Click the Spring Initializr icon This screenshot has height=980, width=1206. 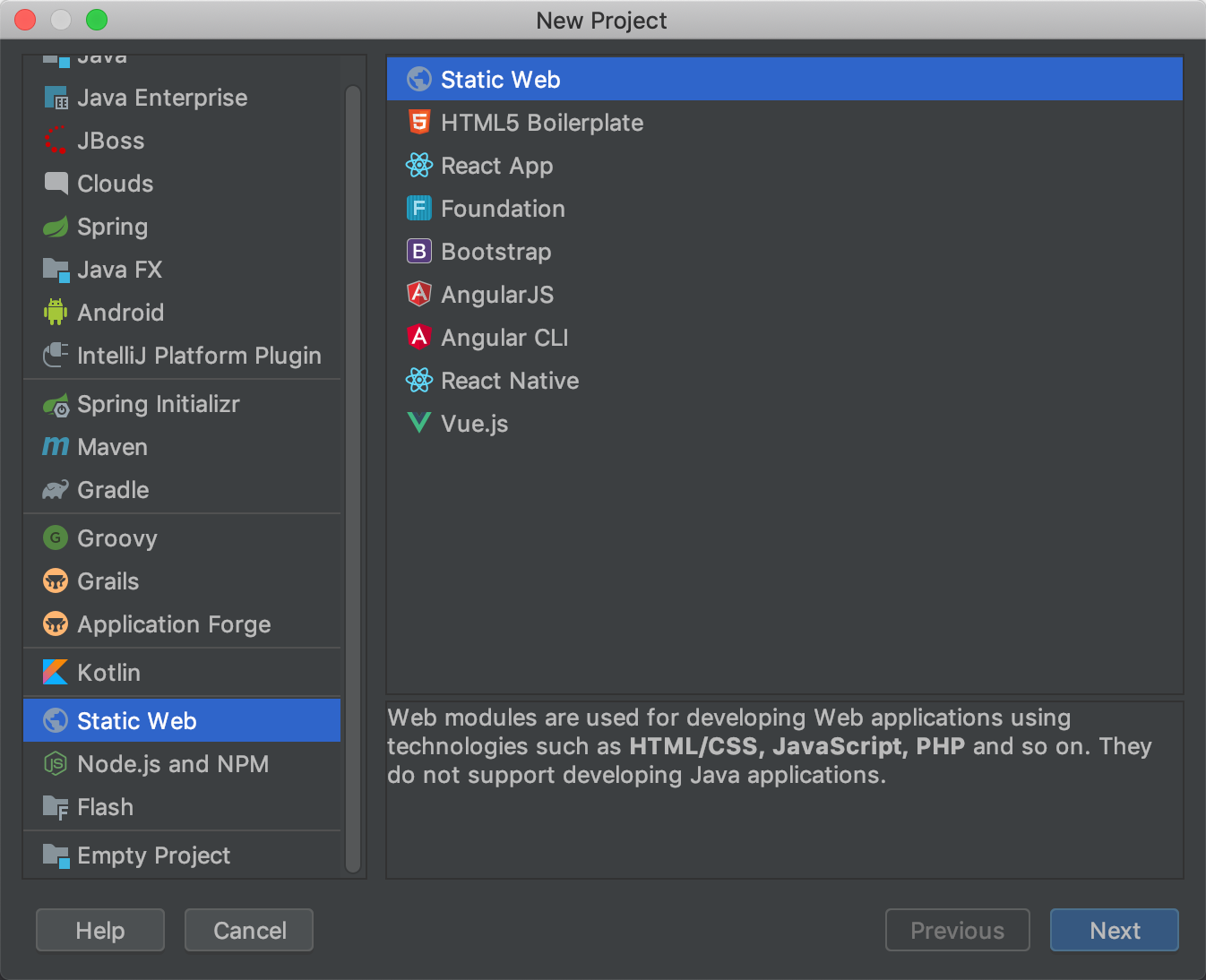coord(56,404)
